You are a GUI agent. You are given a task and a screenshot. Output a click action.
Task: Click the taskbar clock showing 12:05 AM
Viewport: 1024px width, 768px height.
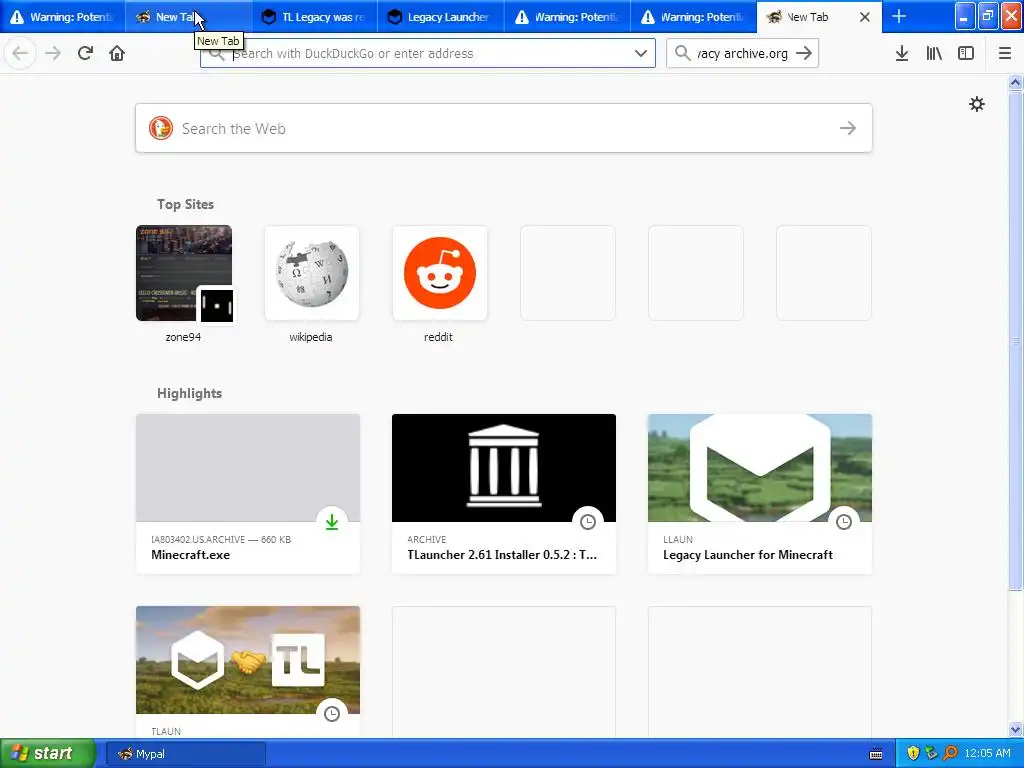click(x=987, y=754)
